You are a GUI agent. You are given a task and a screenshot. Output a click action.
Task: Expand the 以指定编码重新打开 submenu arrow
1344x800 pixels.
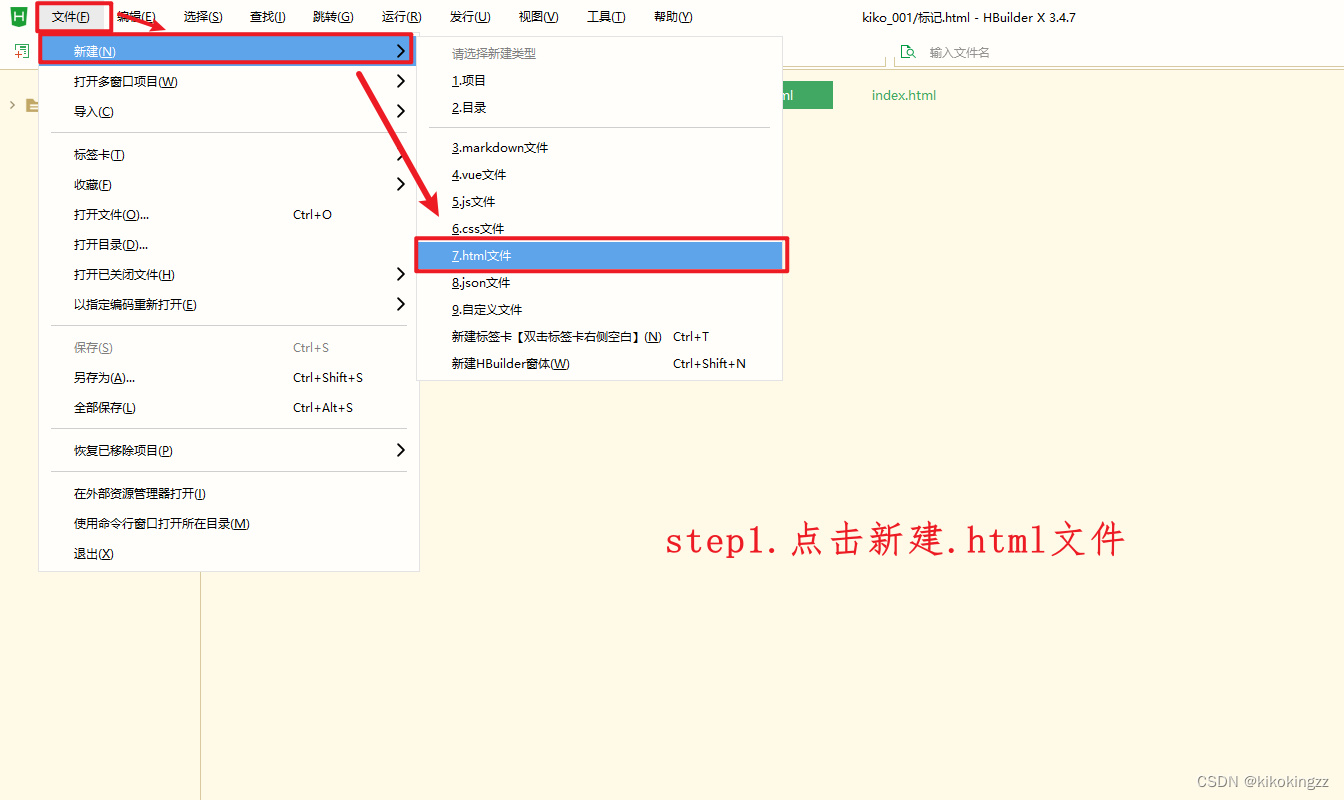[x=400, y=304]
